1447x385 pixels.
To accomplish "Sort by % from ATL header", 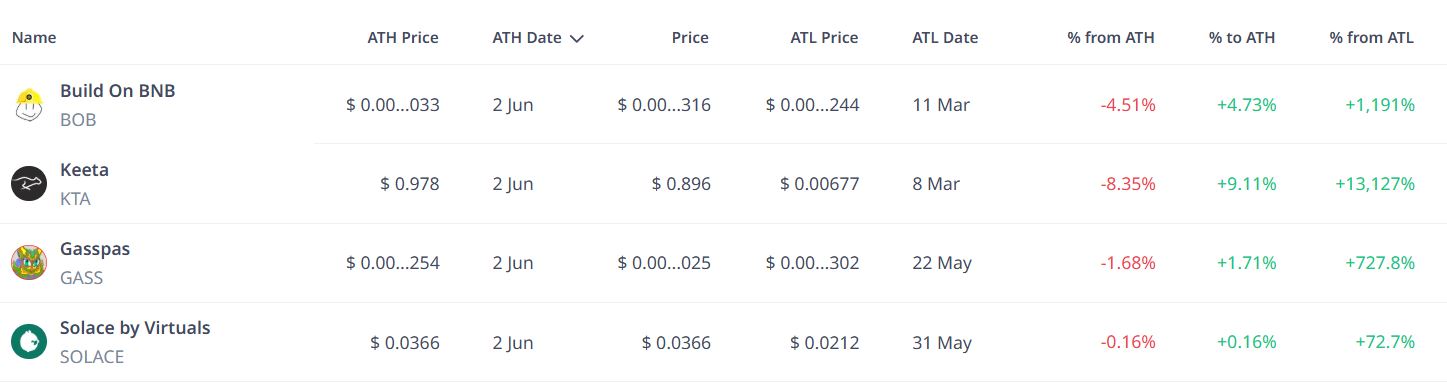I will tap(1372, 38).
